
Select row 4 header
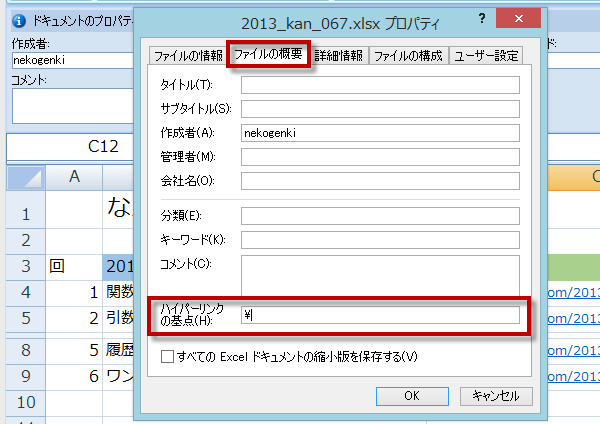(26, 293)
